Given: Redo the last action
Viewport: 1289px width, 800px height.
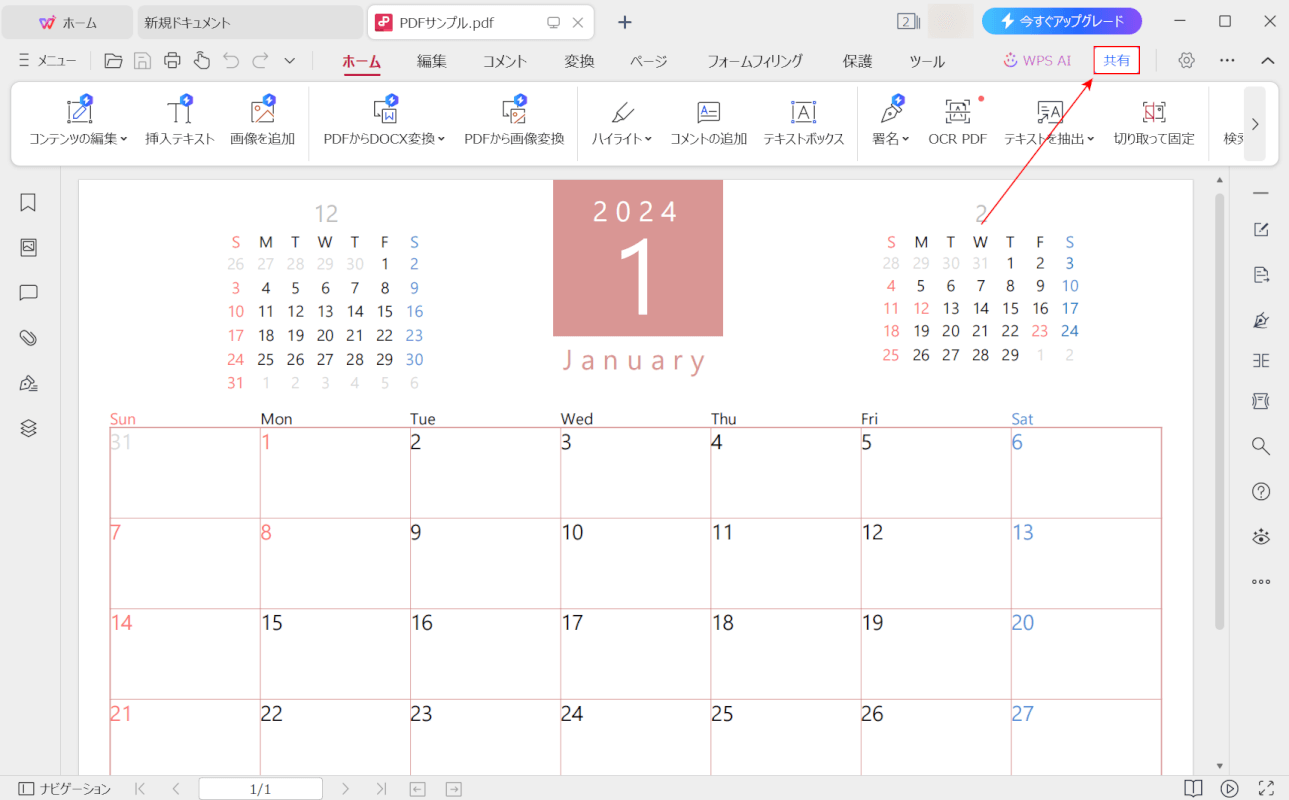Looking at the screenshot, I should click(x=260, y=61).
